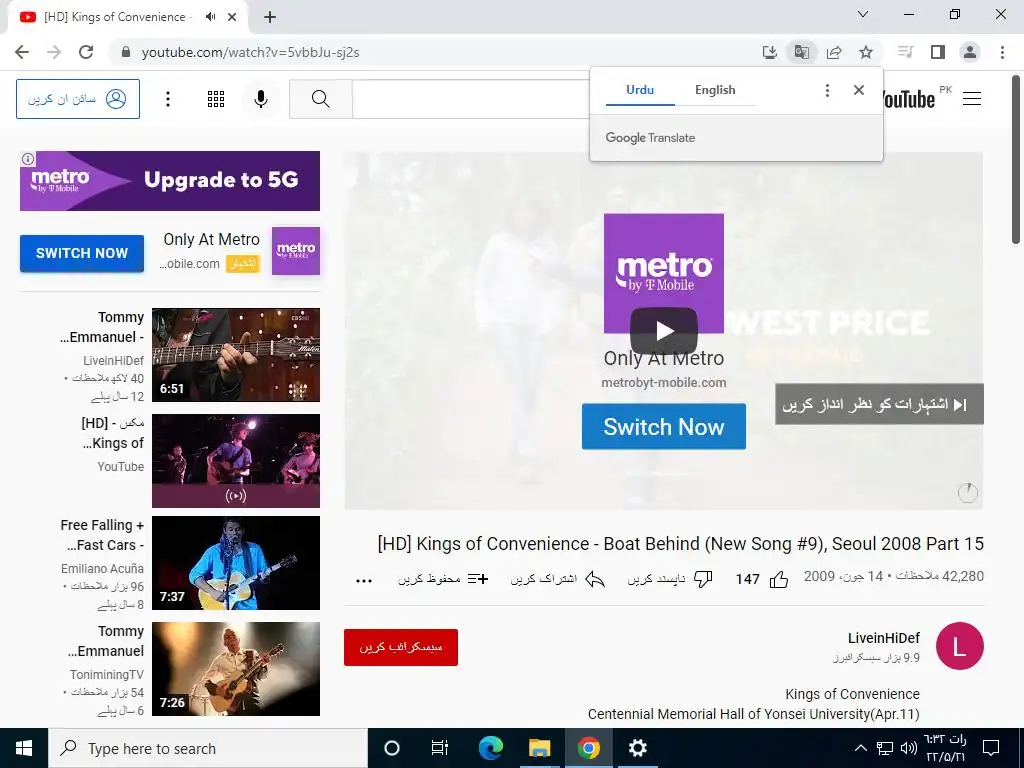Image resolution: width=1024 pixels, height=768 pixels.
Task: Open Settings gear on the taskbar
Action: pyautogui.click(x=637, y=748)
